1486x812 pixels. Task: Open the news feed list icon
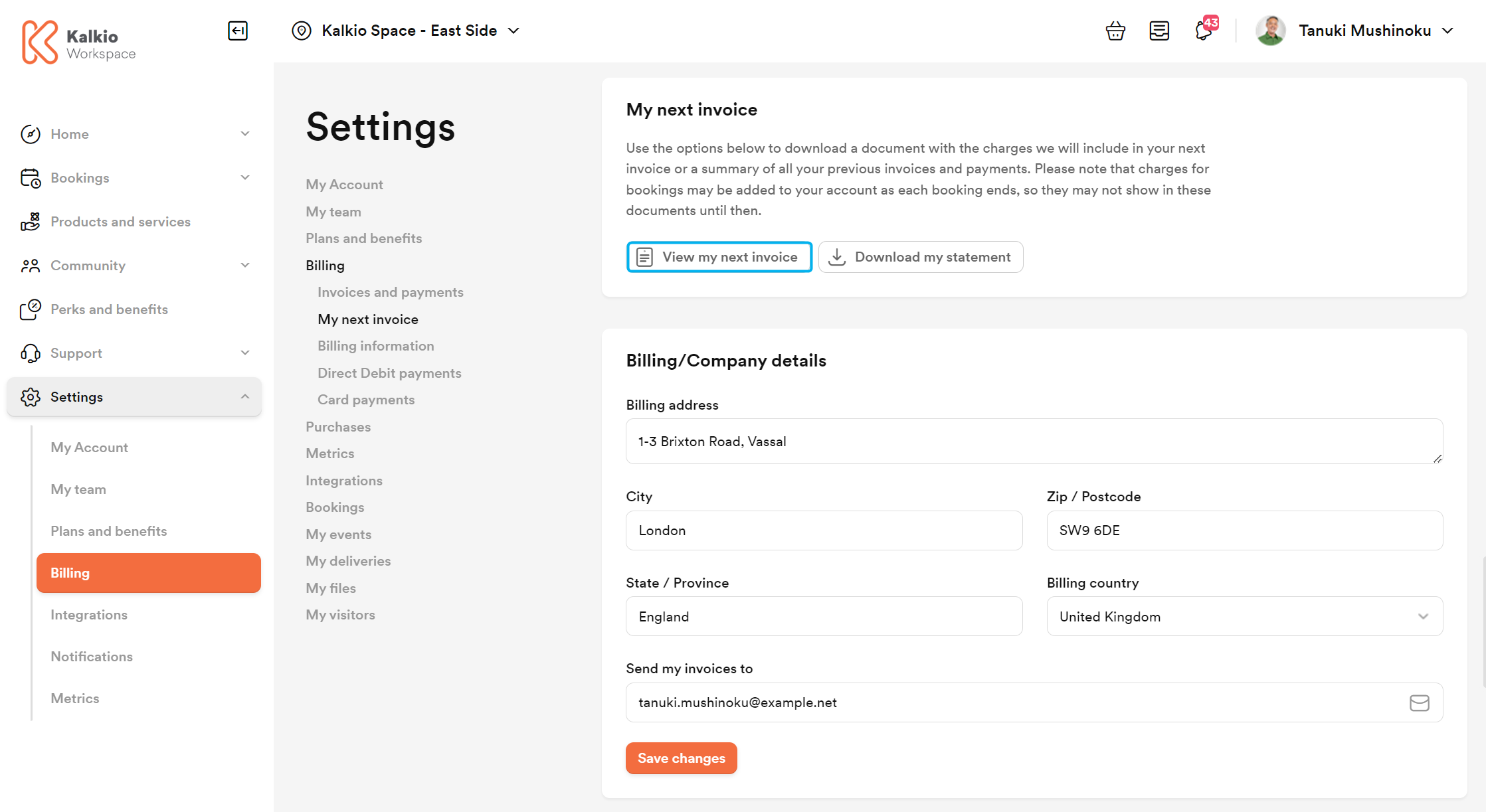[1159, 31]
